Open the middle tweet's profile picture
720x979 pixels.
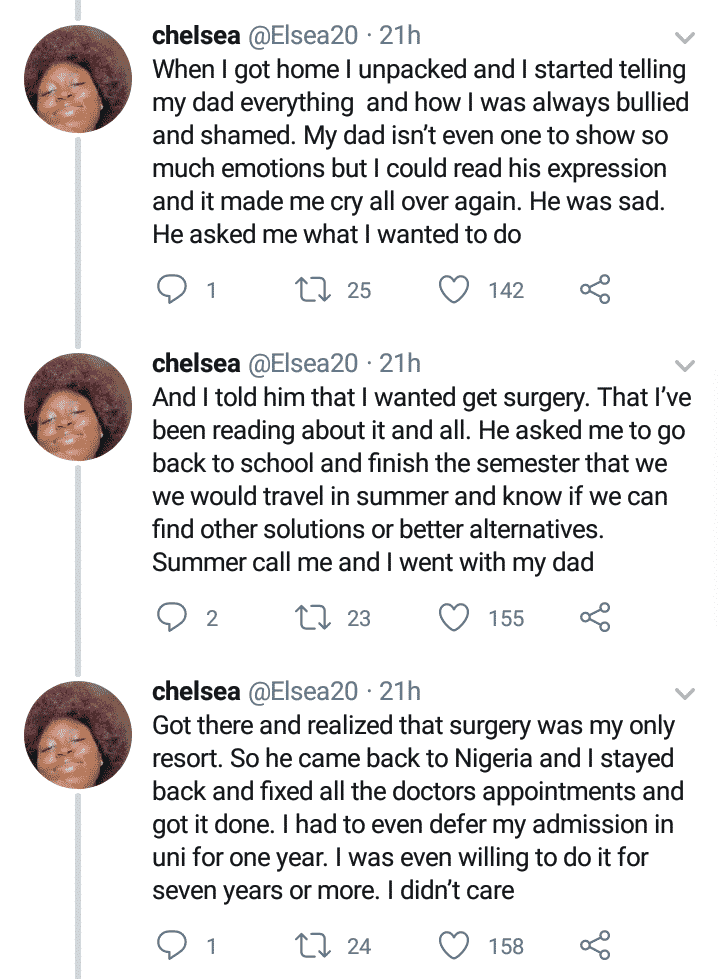(77, 406)
